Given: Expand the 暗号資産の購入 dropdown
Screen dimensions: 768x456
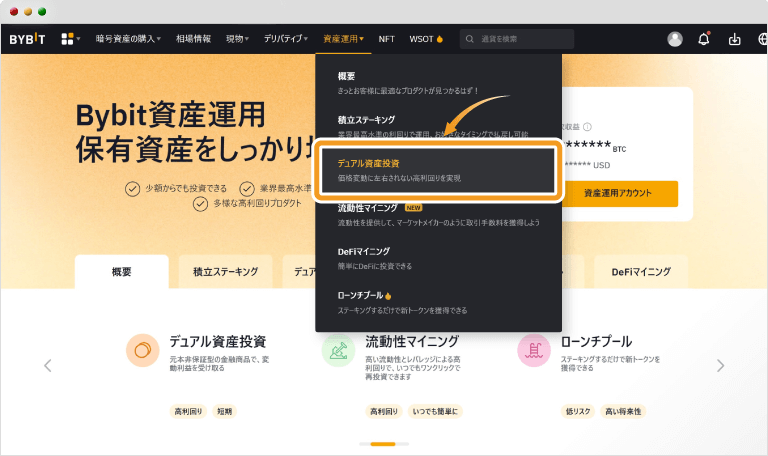Looking at the screenshot, I should [128, 39].
